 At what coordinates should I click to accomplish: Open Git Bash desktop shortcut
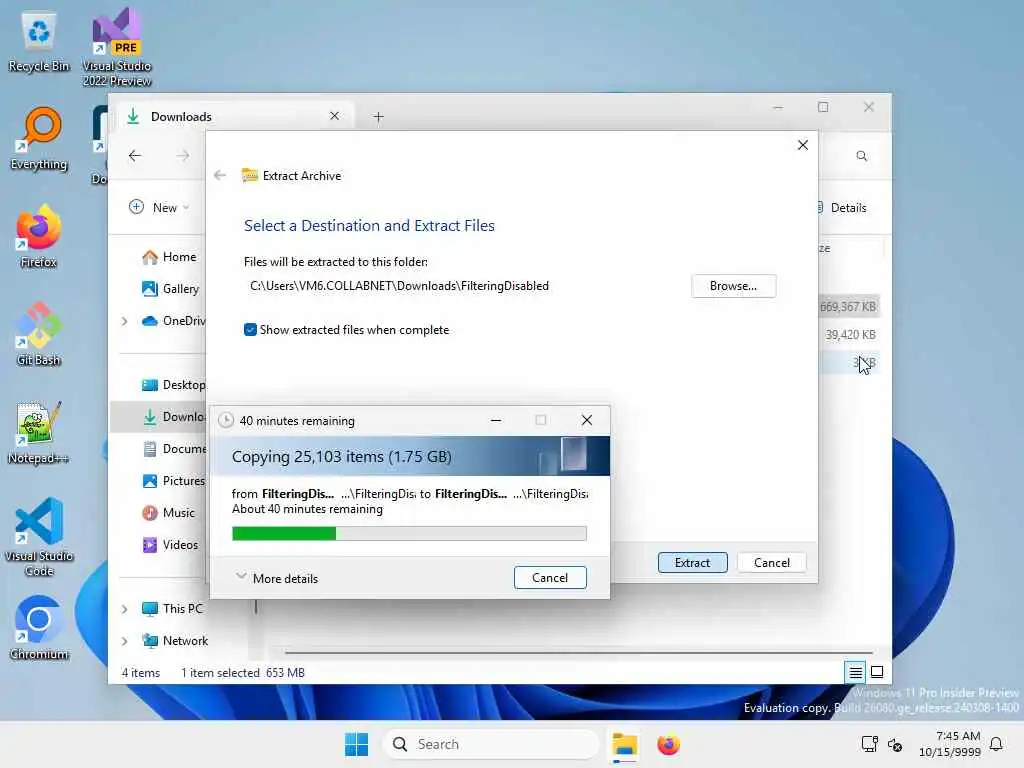[x=39, y=335]
